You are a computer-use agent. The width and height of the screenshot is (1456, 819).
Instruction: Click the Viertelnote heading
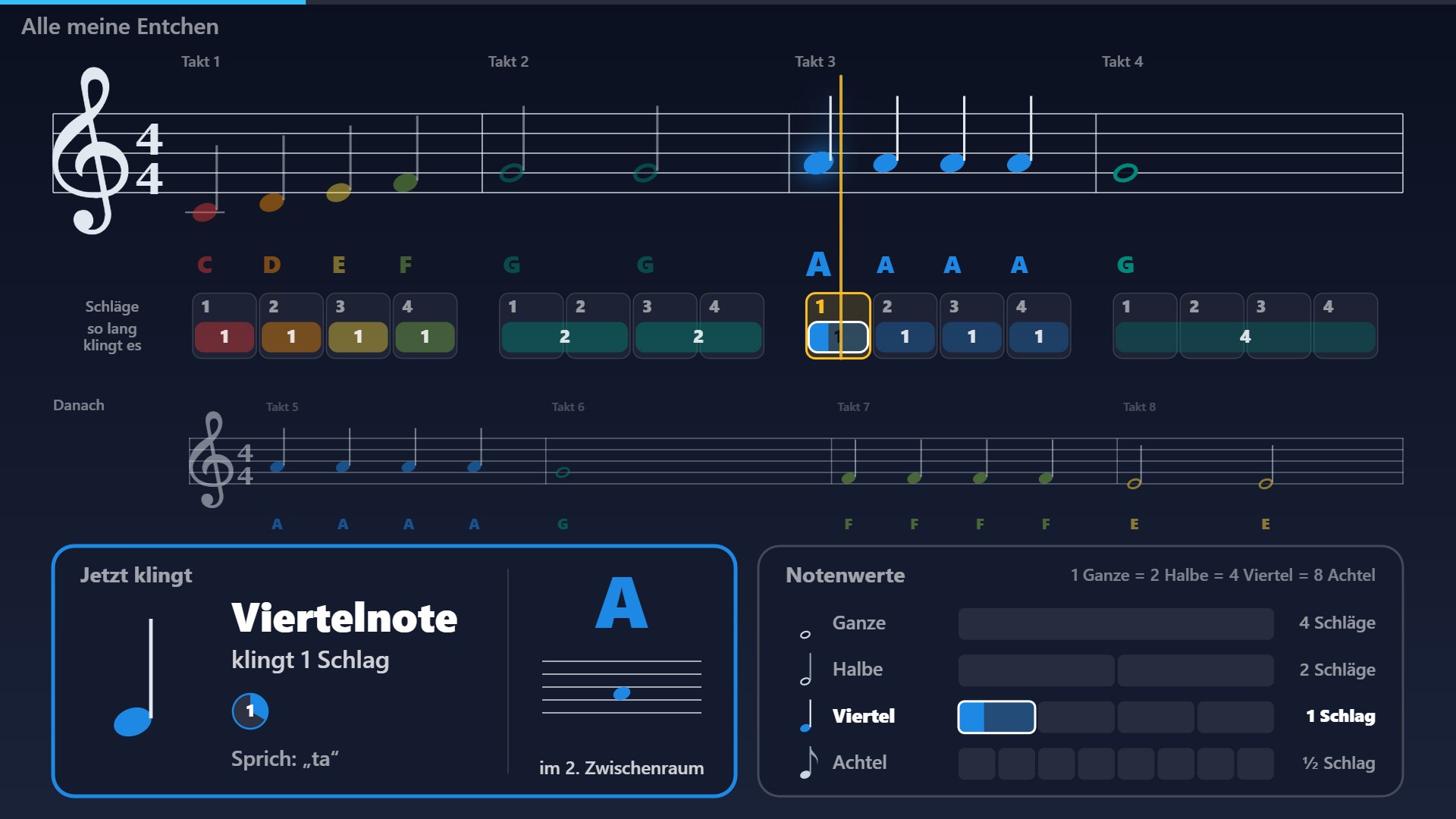tap(344, 618)
